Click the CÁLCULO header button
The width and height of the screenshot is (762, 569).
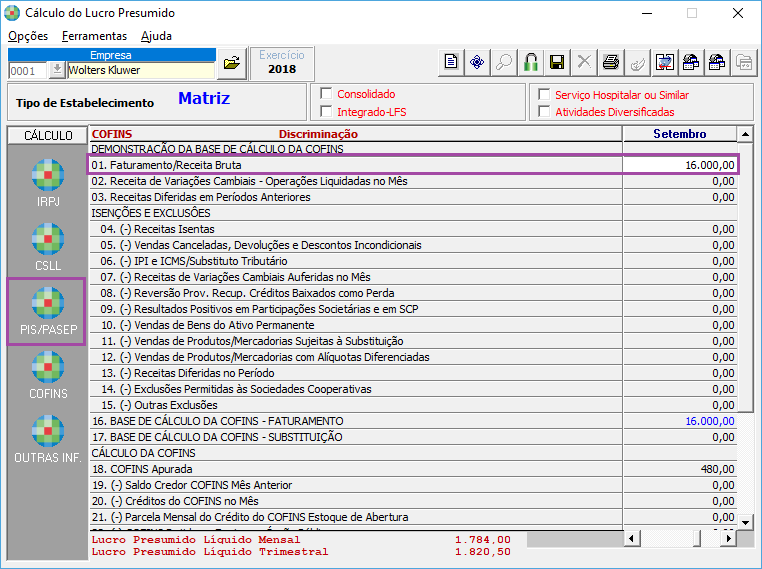(48, 135)
